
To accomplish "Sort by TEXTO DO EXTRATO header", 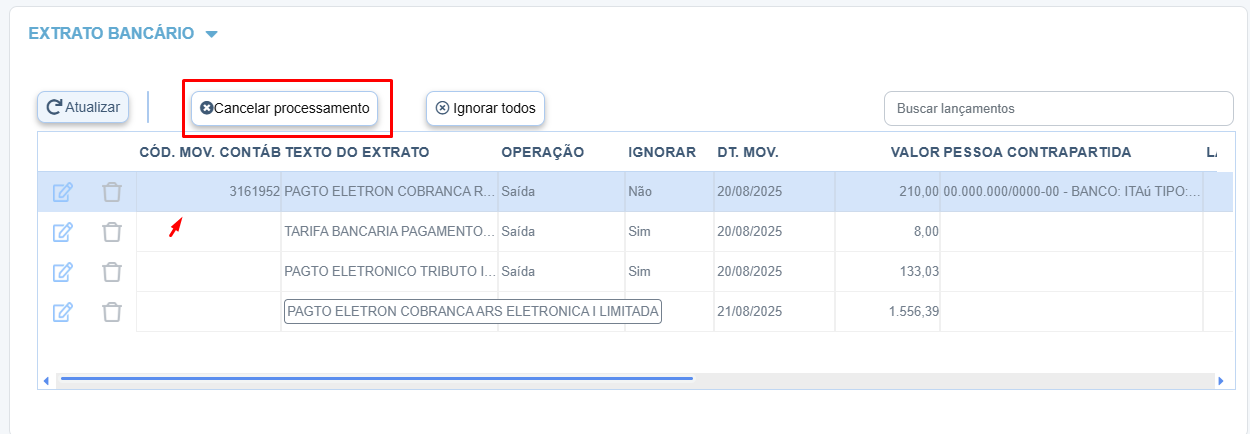I will tap(357, 152).
